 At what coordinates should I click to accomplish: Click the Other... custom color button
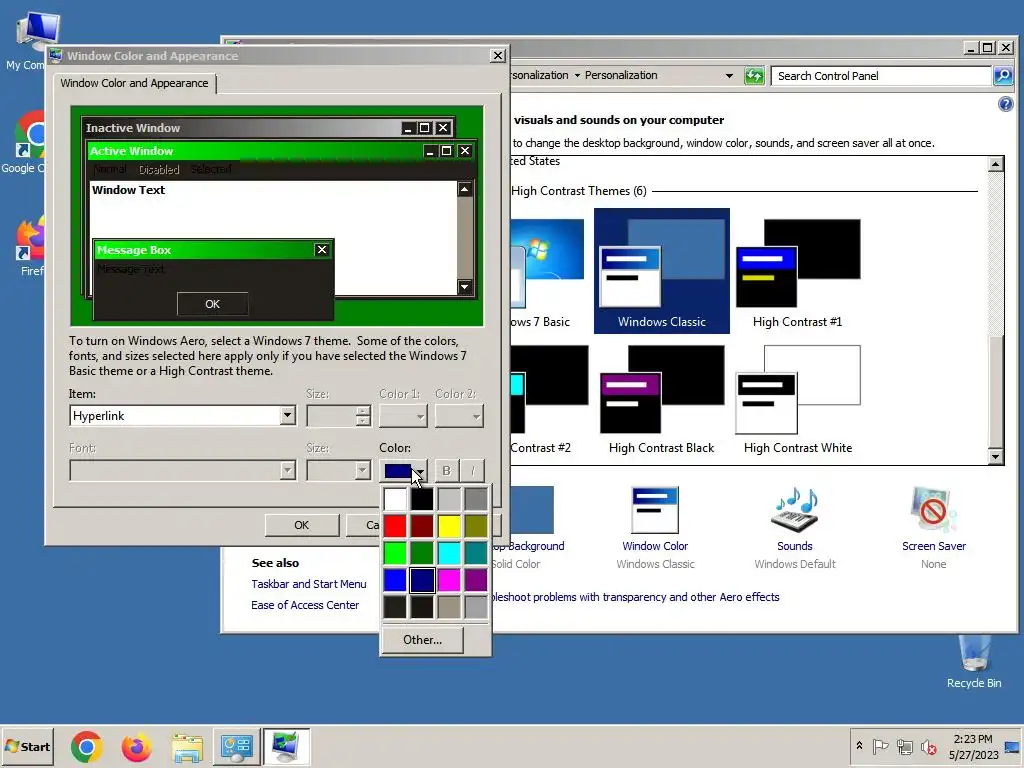(423, 640)
